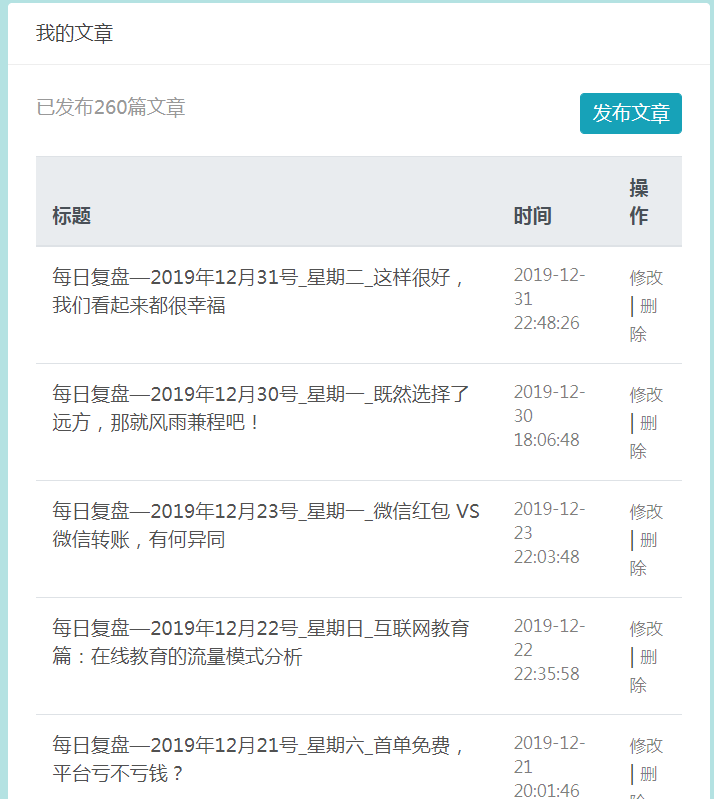Click timestamp 2019-12-31 22:48:26
Viewport: 714px width, 799px height.
(549, 299)
